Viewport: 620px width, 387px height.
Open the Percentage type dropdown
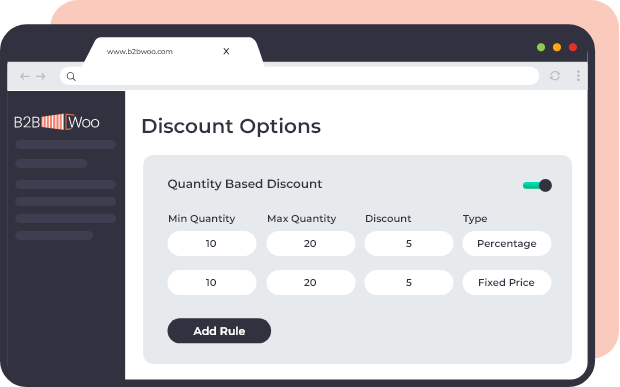[x=507, y=244]
